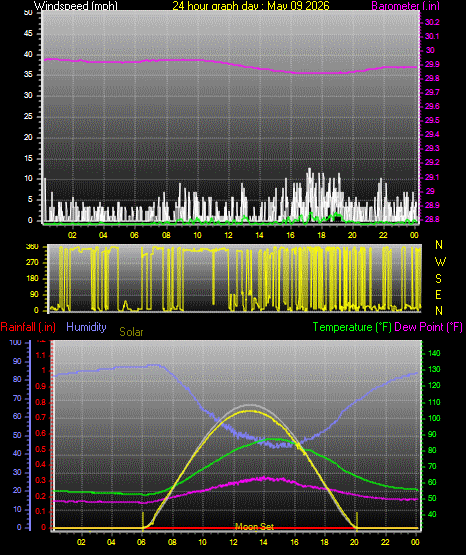Image resolution: width=466 pixels, height=555 pixels.
Task: Click the 140 temperature scale value
Action: 434,353
